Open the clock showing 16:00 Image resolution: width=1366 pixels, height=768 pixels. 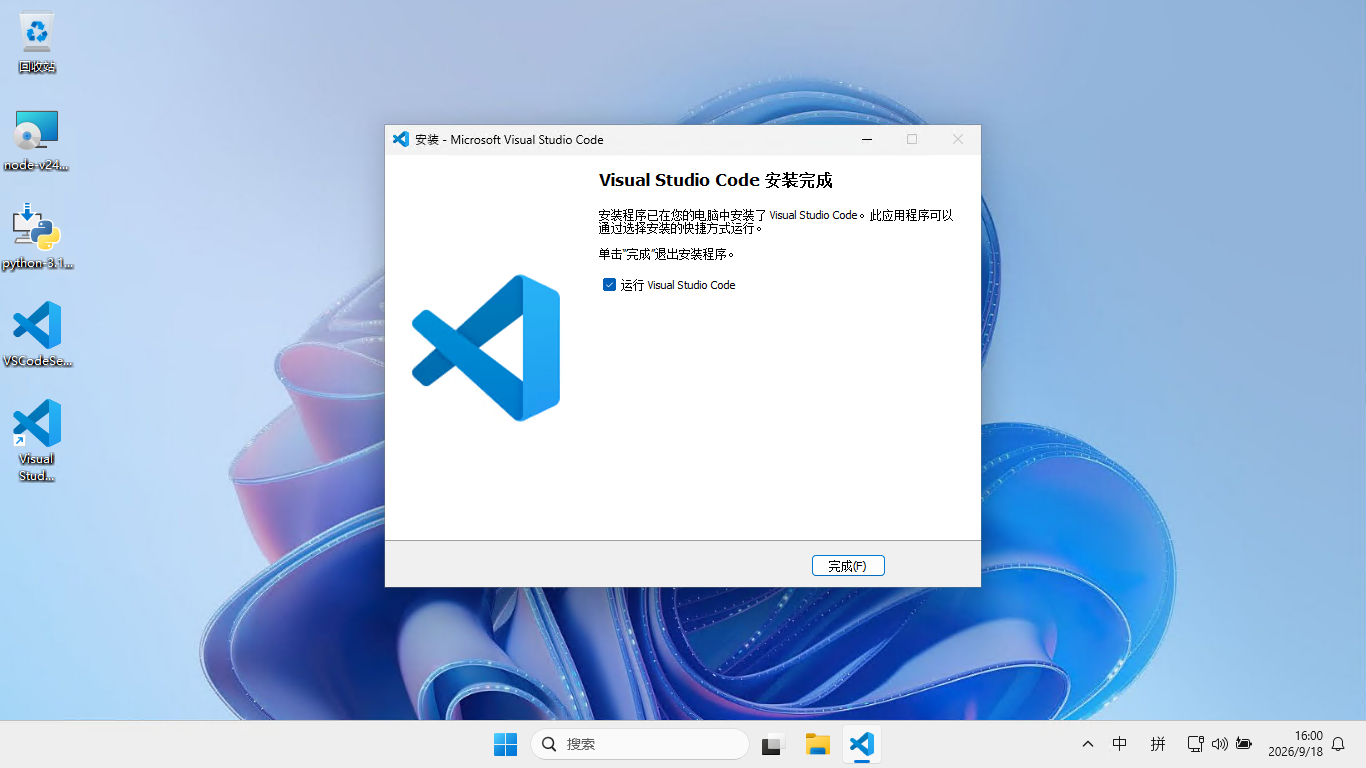1295,744
